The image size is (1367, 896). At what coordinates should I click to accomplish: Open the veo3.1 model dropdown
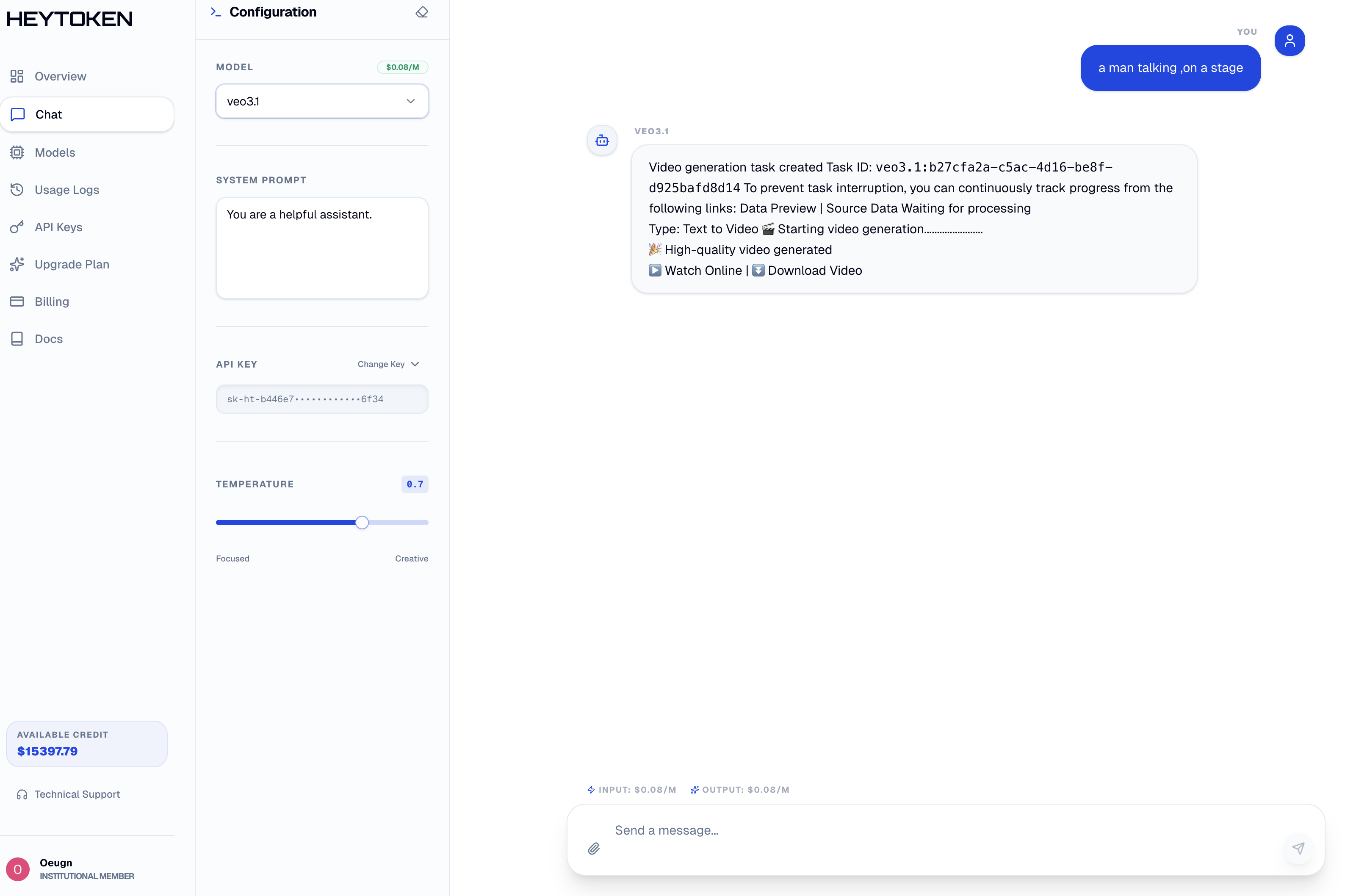point(322,102)
